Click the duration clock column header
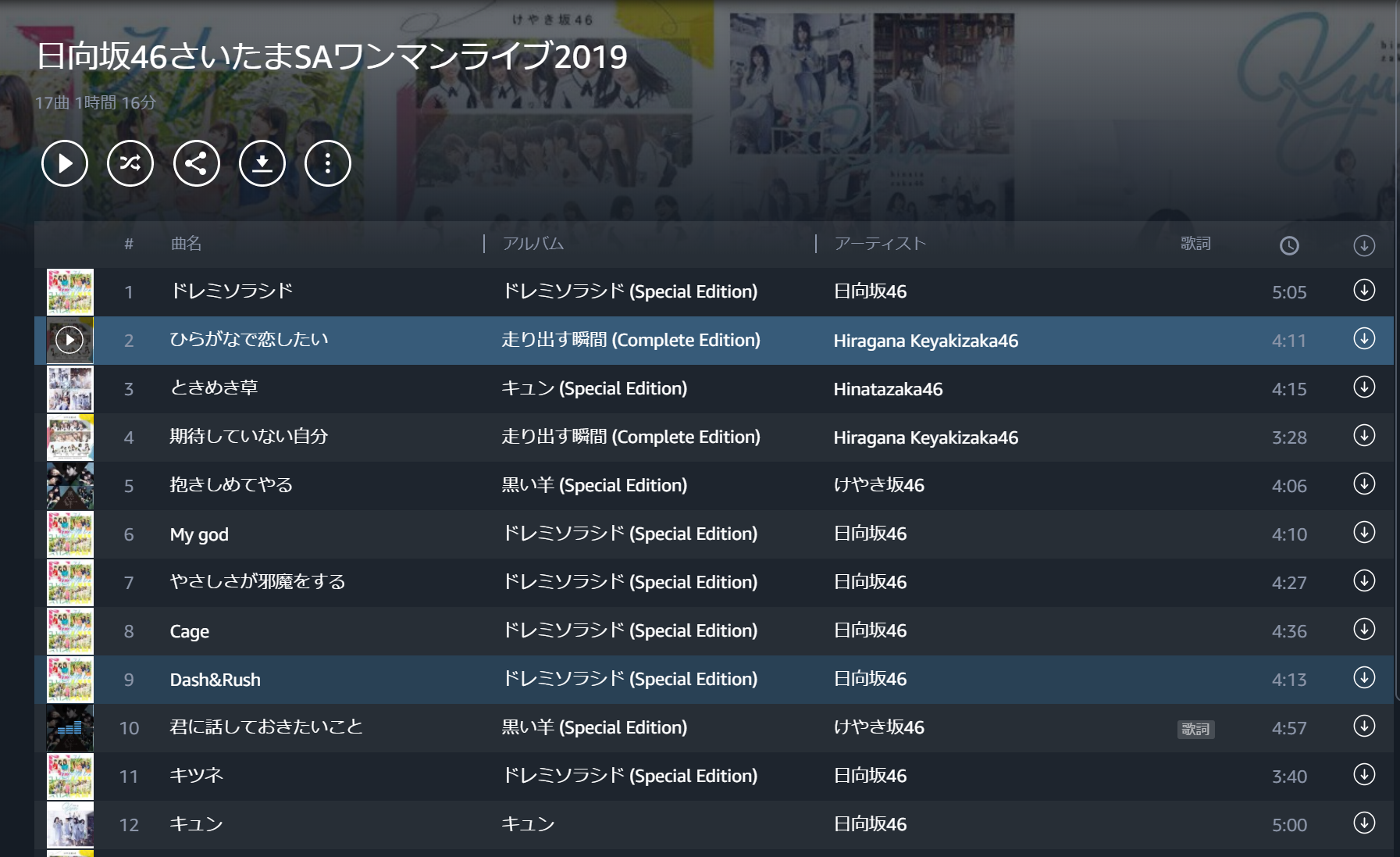The height and width of the screenshot is (857, 1400). 1289,245
